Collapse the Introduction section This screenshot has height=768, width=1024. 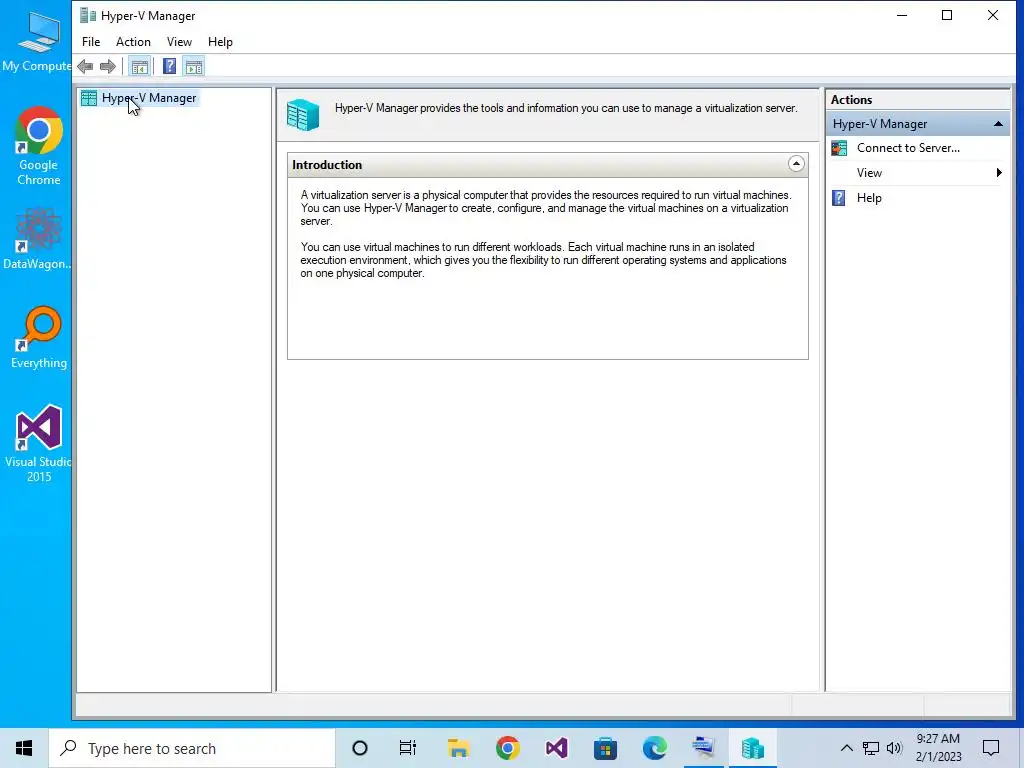coord(795,164)
